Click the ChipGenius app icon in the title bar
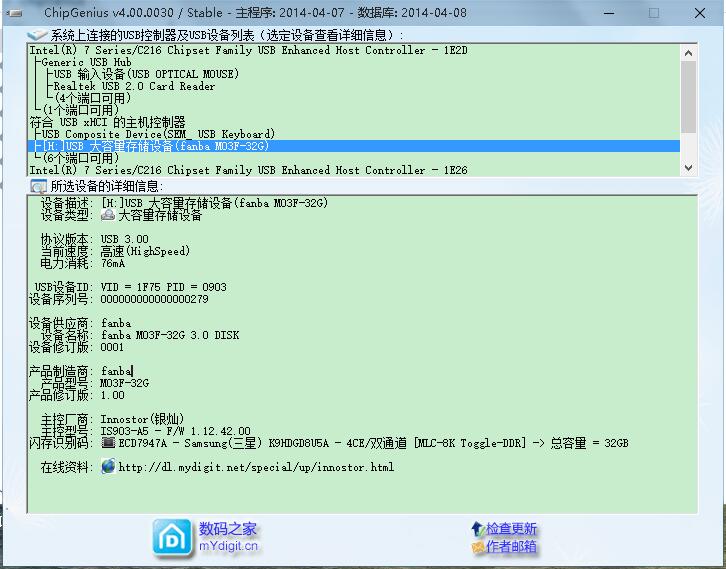Viewport: 726px width, 569px height. [15, 13]
